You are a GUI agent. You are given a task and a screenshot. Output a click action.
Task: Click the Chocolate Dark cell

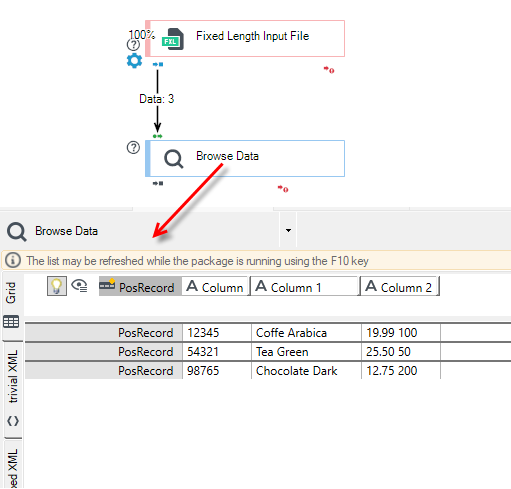(306, 371)
